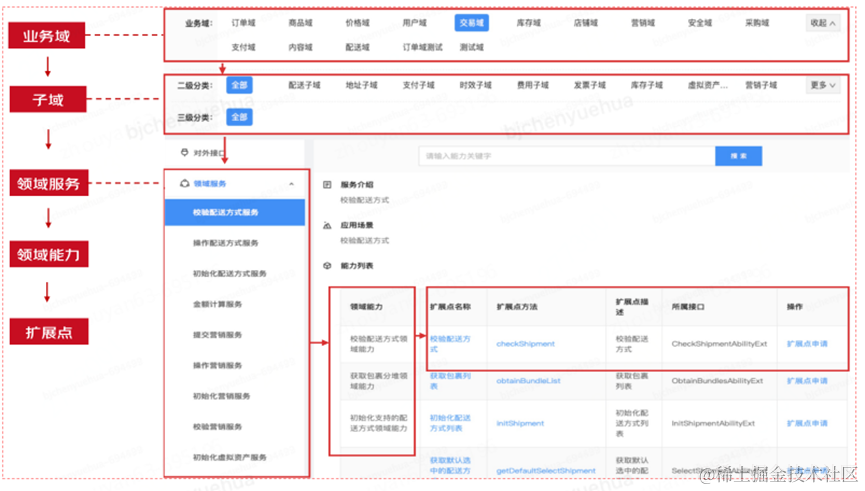Select 全部 in 三级分类 row
The width and height of the screenshot is (865, 491).
click(x=239, y=118)
